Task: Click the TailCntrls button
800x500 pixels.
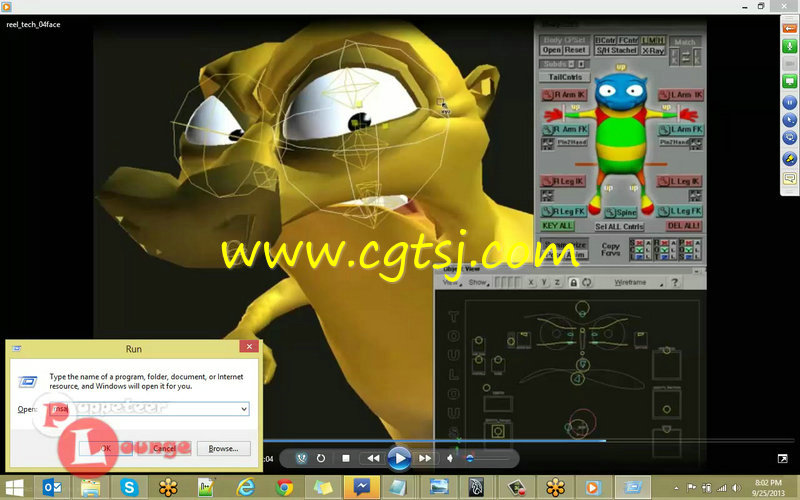Action: (x=565, y=77)
